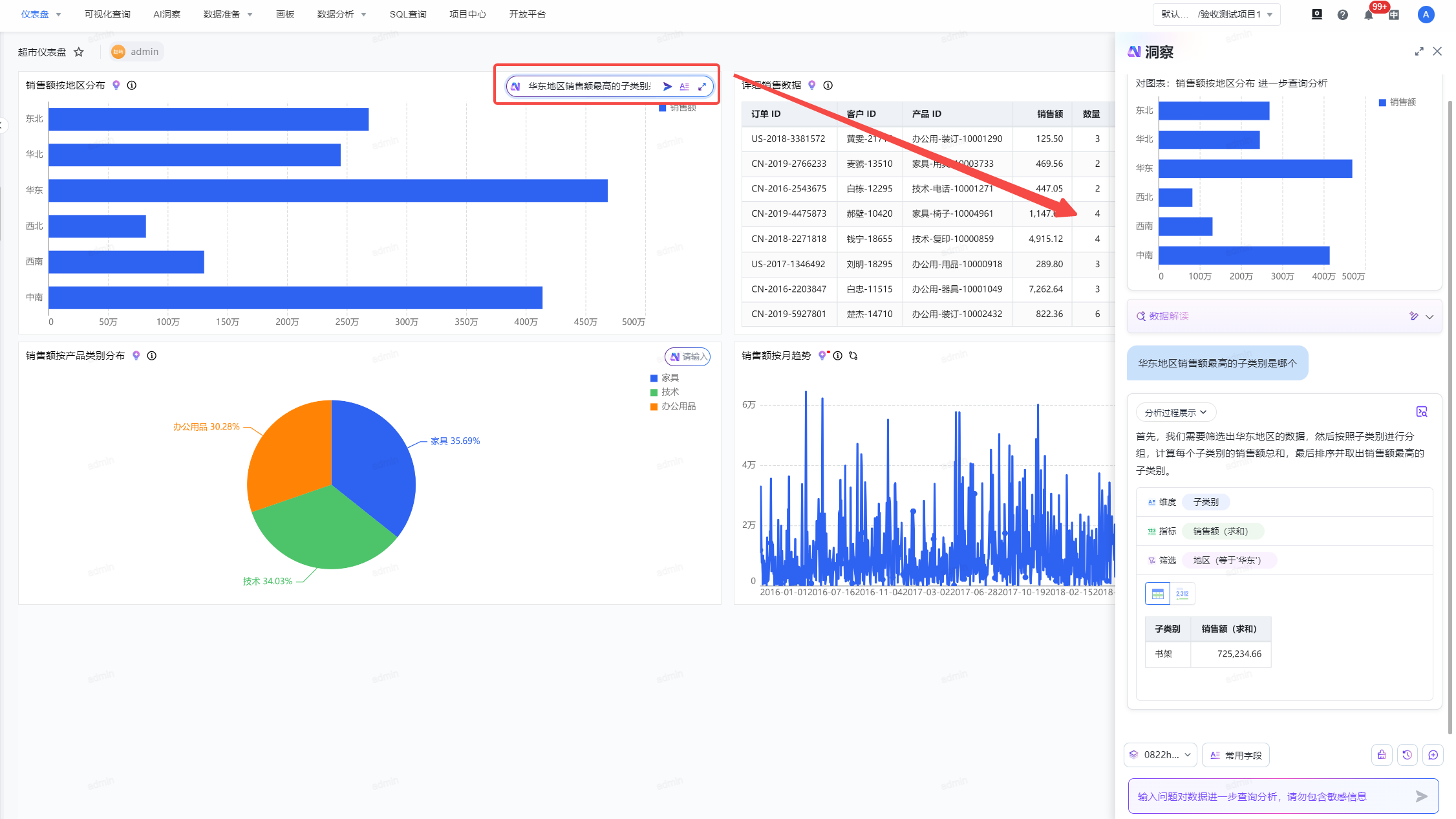
Task: Open the 仪表盘 dropdown in the top menu
Action: point(41,14)
